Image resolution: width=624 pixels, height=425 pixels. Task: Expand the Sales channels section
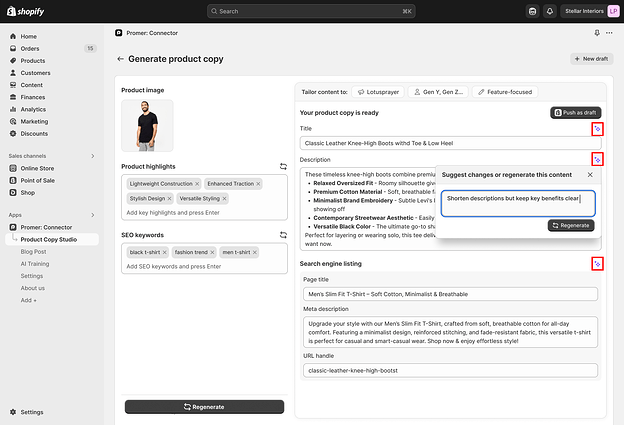coord(93,156)
